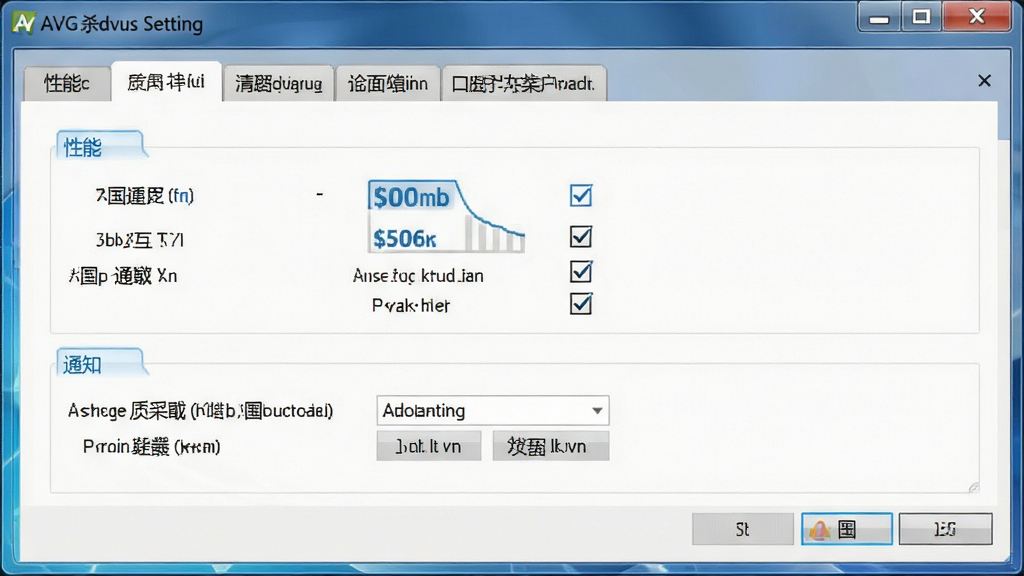Minimize the AVG Setting window
The height and width of the screenshot is (576, 1024).
879,18
